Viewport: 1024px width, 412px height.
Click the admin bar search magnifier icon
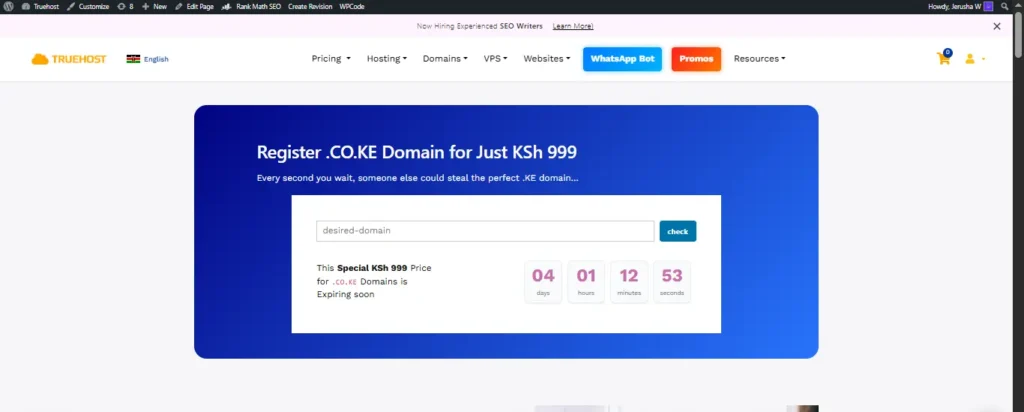(x=1004, y=7)
